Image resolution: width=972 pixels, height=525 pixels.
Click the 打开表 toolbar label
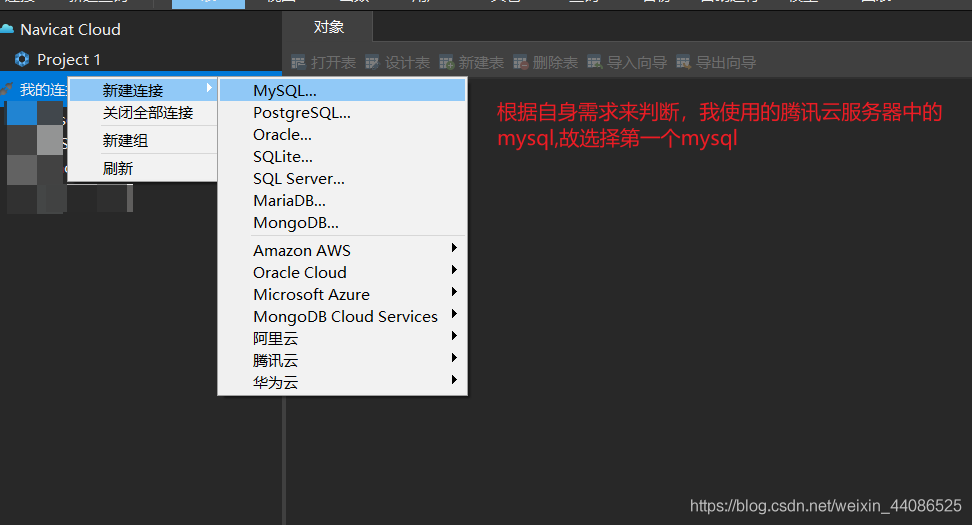(x=334, y=63)
